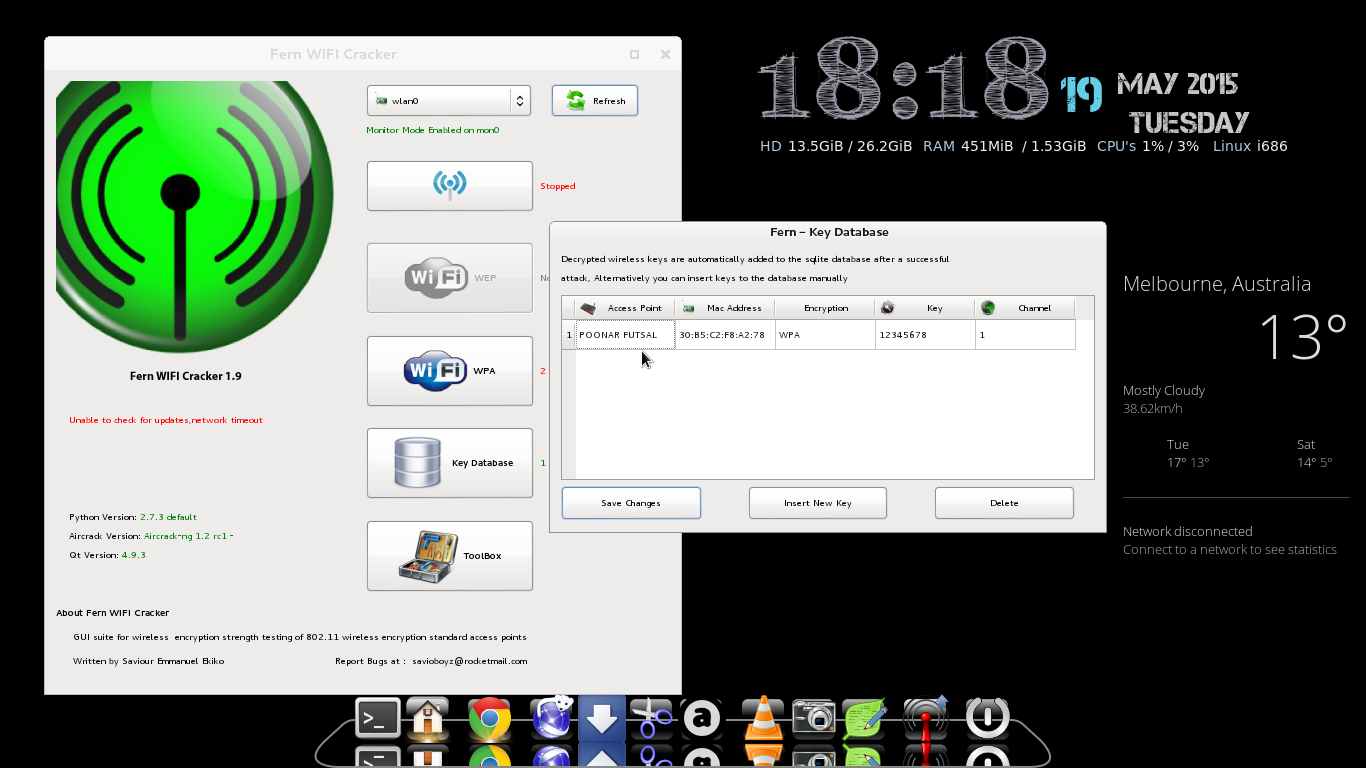
Task: Click the 18:18 desktop clock
Action: click(x=905, y=80)
